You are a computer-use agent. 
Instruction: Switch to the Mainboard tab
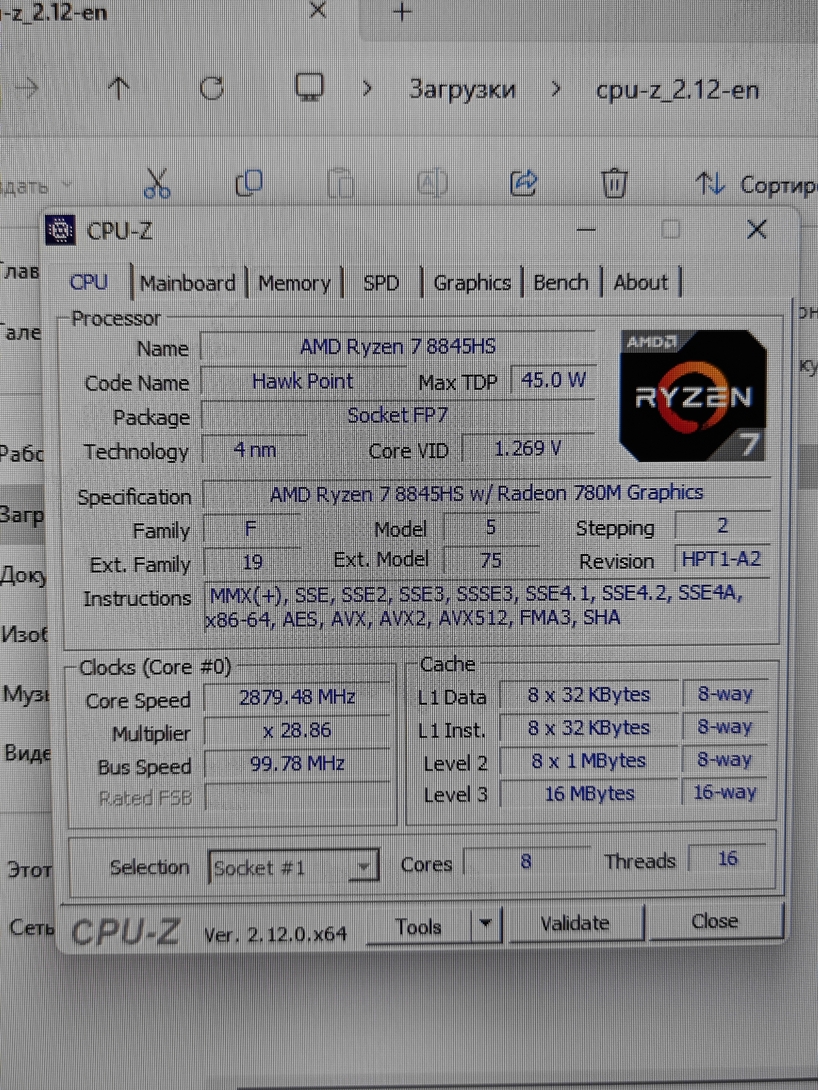[x=188, y=283]
